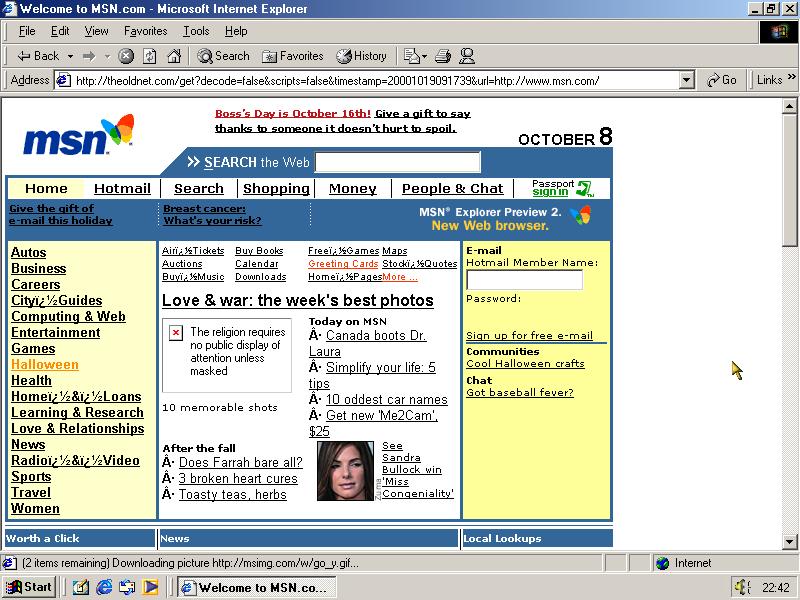Open the Tools menu
This screenshot has height=600, width=800.
(196, 31)
